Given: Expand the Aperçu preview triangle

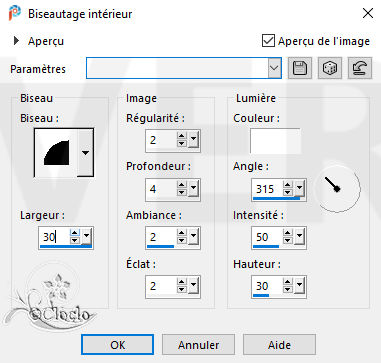Looking at the screenshot, I should click(16, 41).
